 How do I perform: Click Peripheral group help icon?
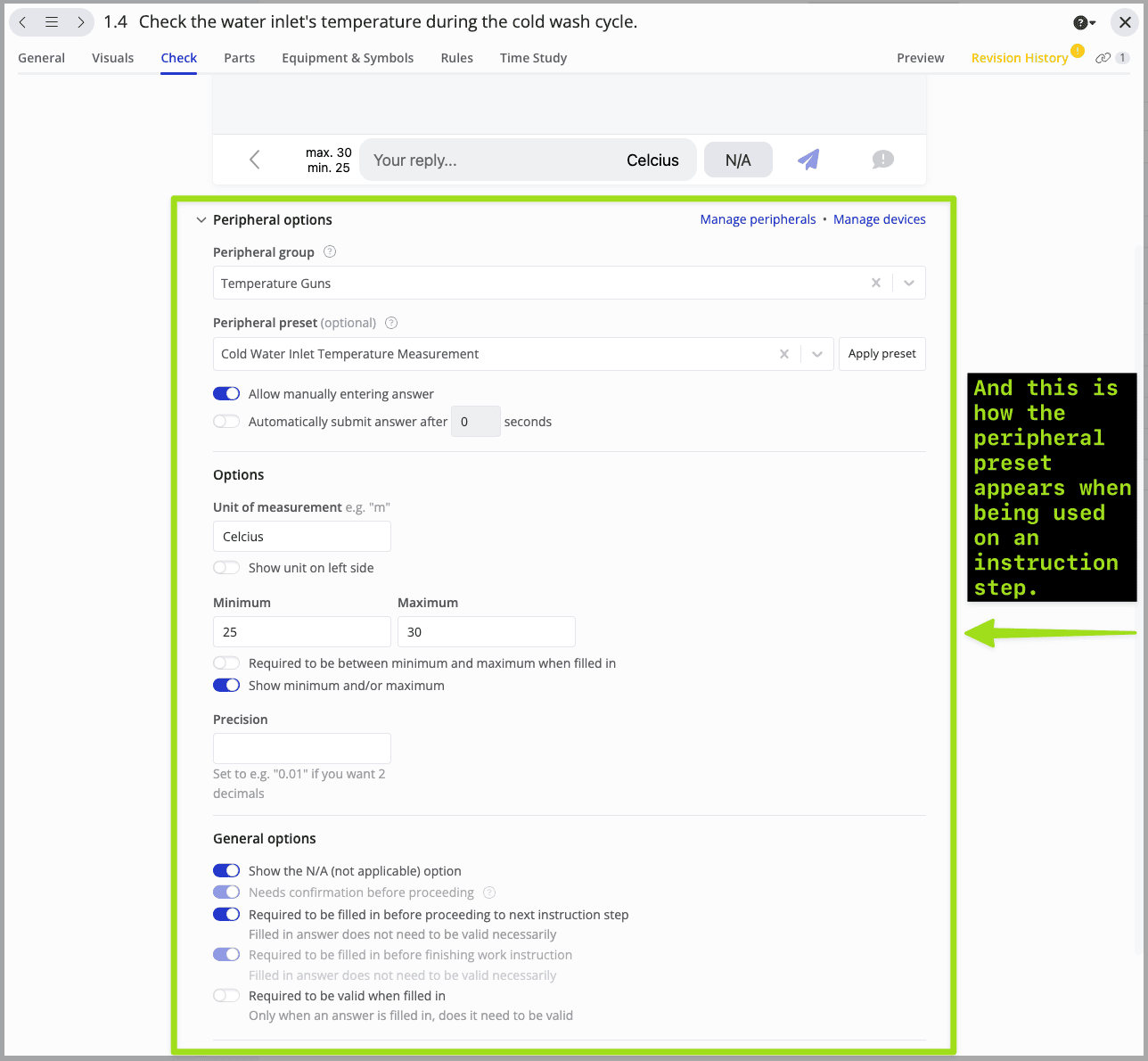point(330,252)
